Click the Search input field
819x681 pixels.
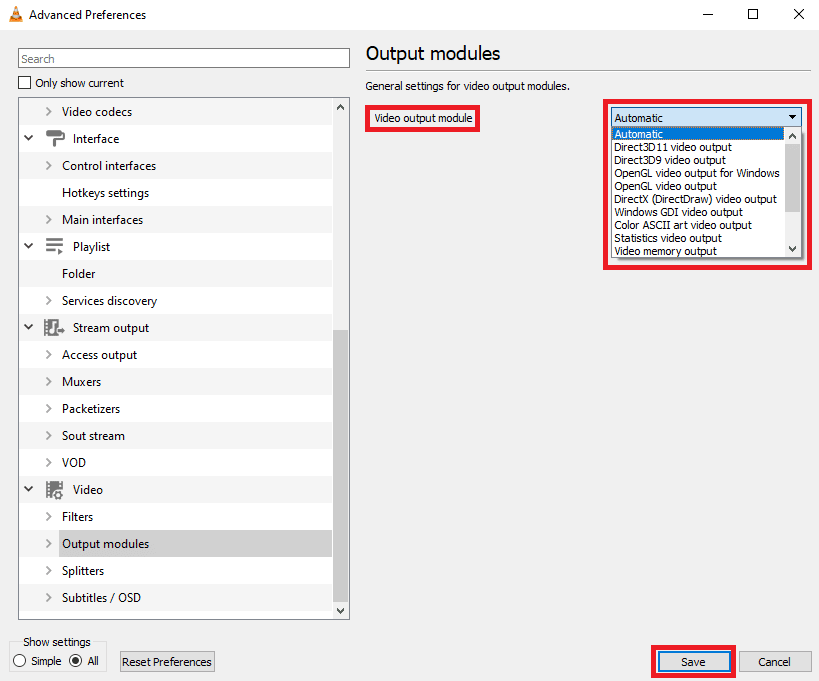click(184, 58)
